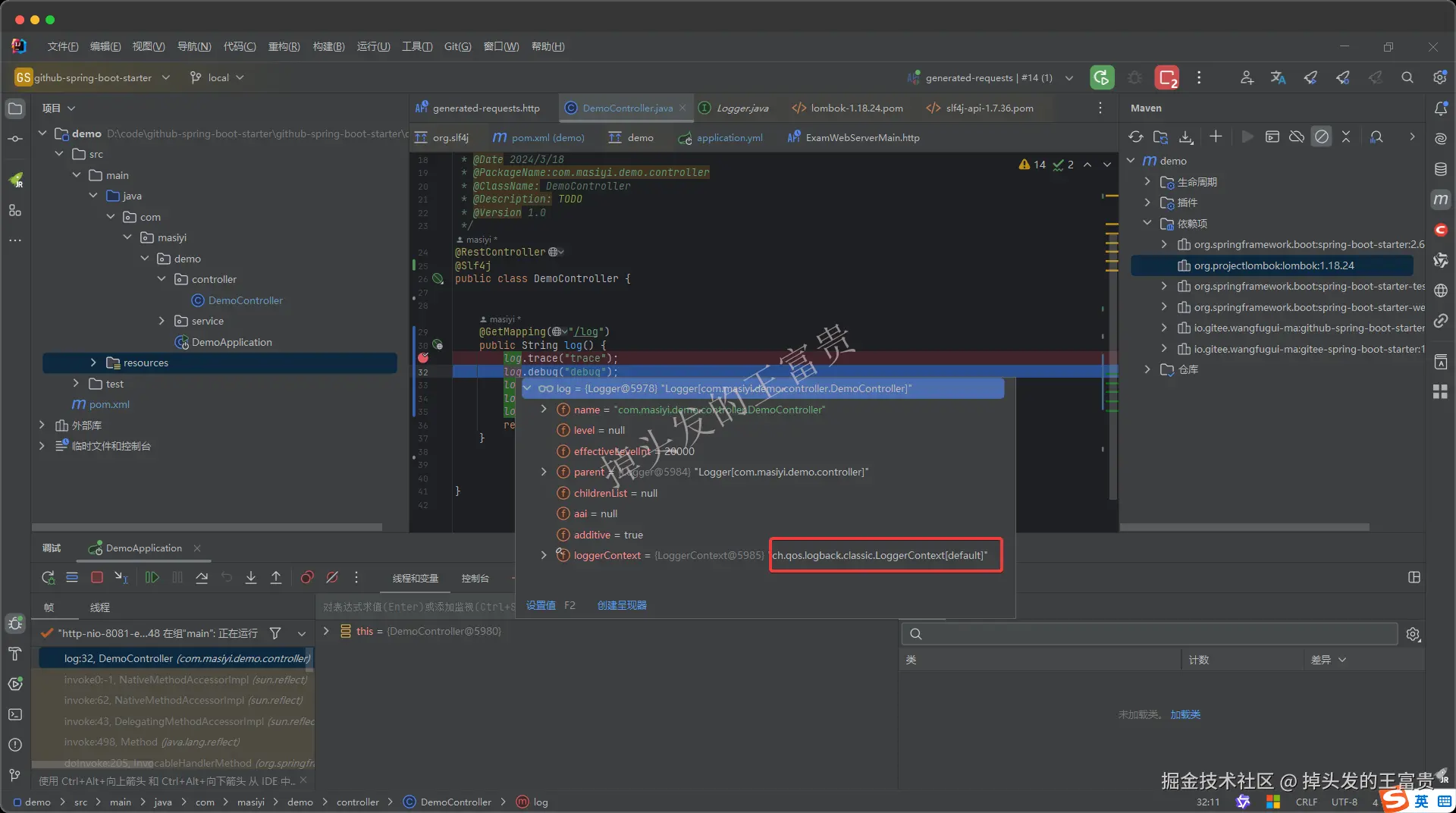Viewport: 1456px width, 813px height.
Task: Click the evaluate expression input field
Action: 417,607
